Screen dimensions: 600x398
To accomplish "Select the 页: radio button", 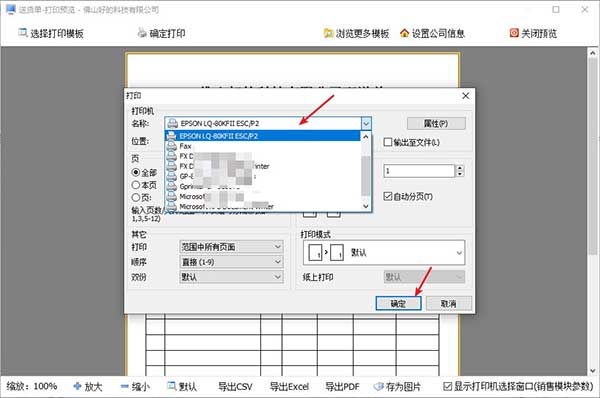I will click(x=135, y=197).
